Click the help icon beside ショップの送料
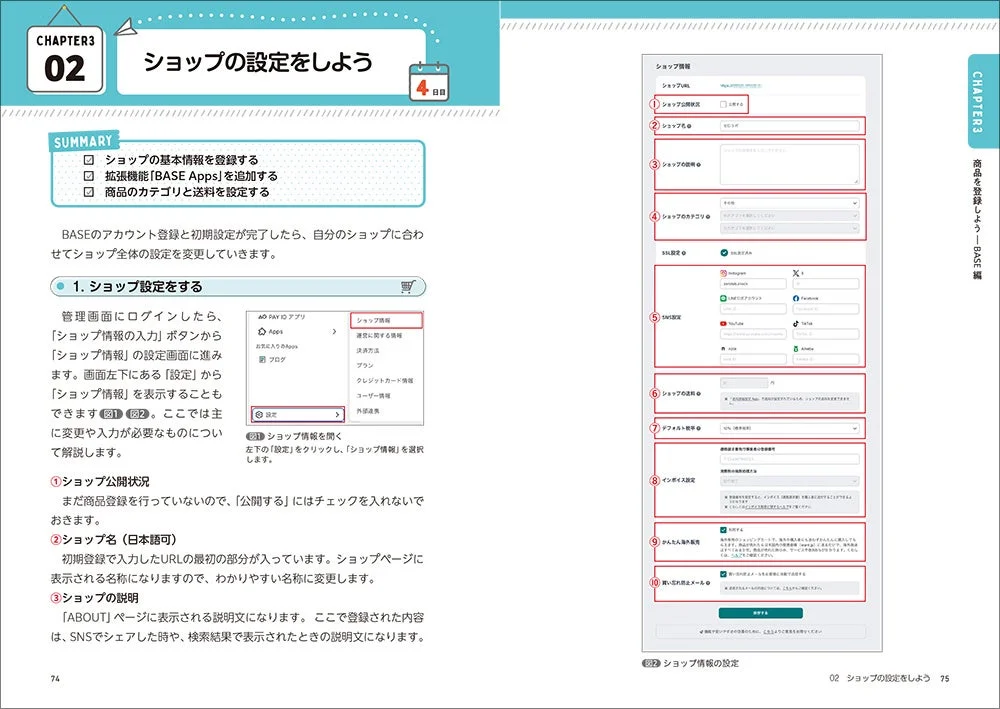Screen dimensions: 1000x709 click(x=698, y=393)
